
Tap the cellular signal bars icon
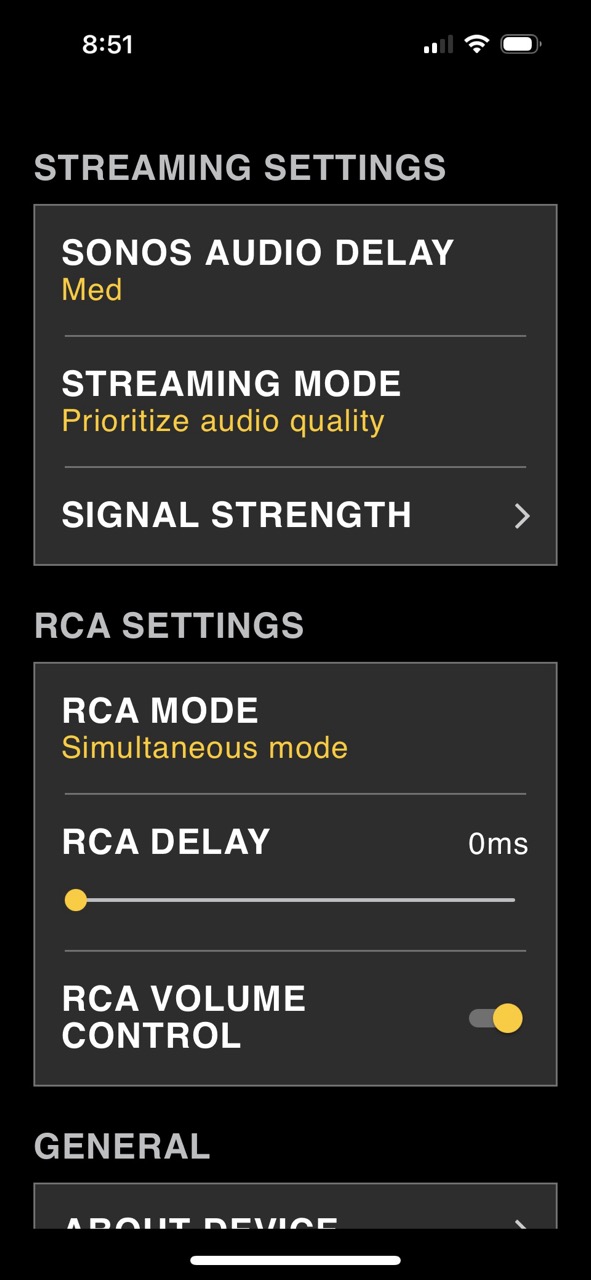pos(438,45)
